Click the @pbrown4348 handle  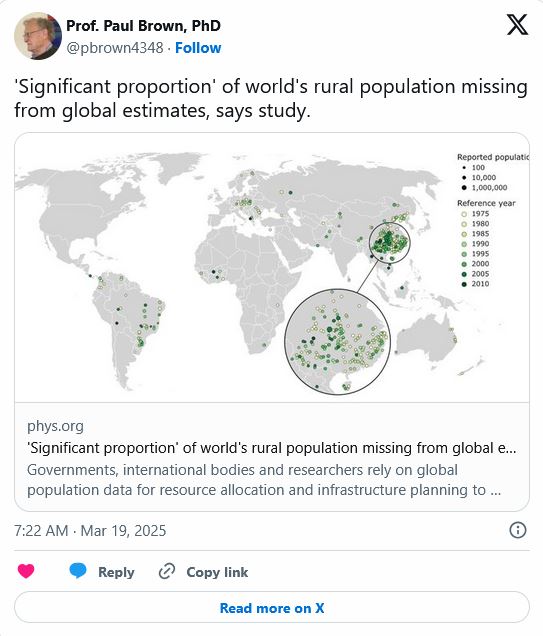[115, 48]
